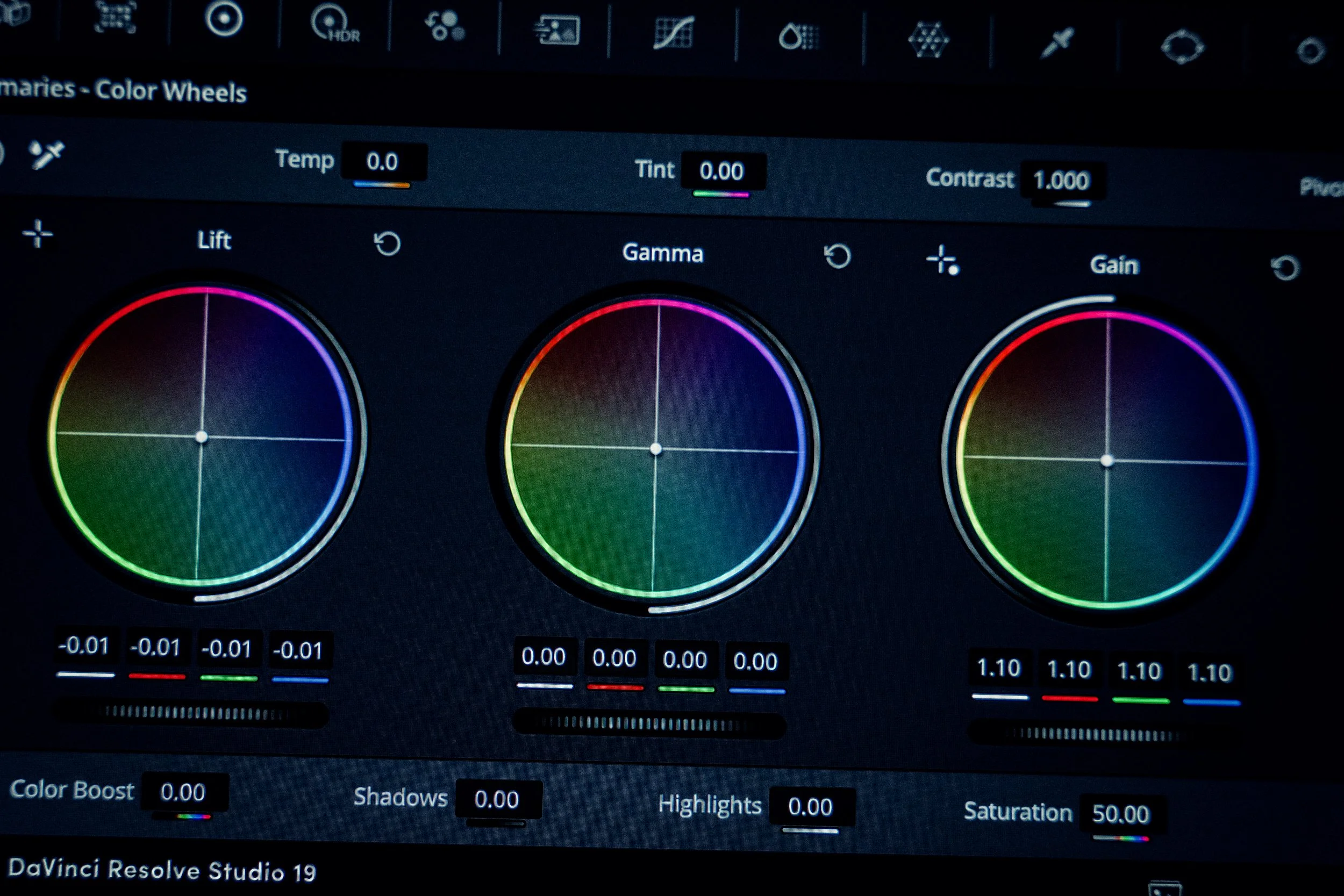Toggle the Gain white point picker
1344x896 pixels.
click(942, 261)
